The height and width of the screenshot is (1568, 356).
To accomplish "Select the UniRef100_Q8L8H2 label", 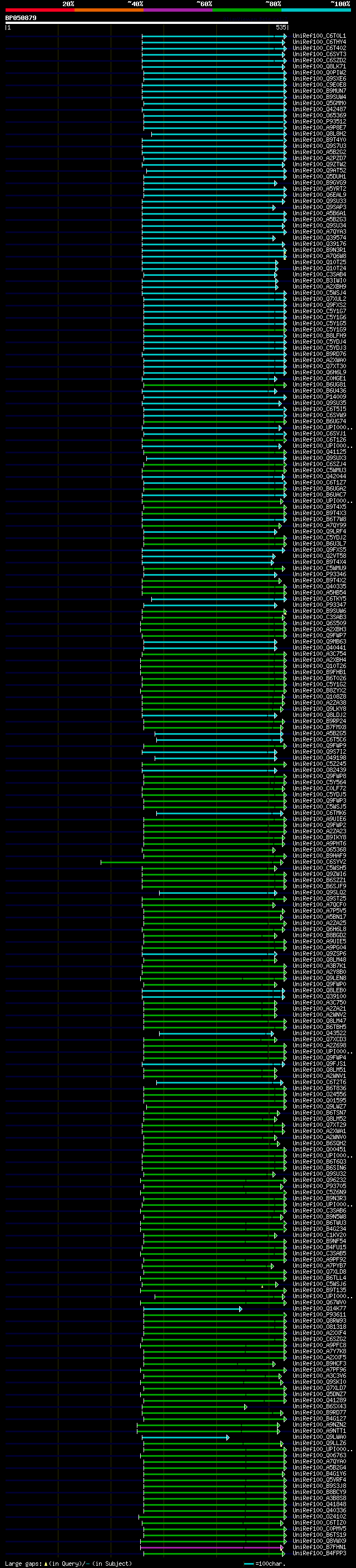I will [x=319, y=134].
